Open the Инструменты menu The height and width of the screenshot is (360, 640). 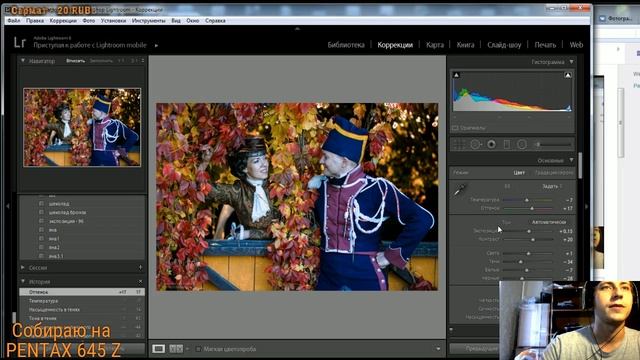tap(149, 20)
